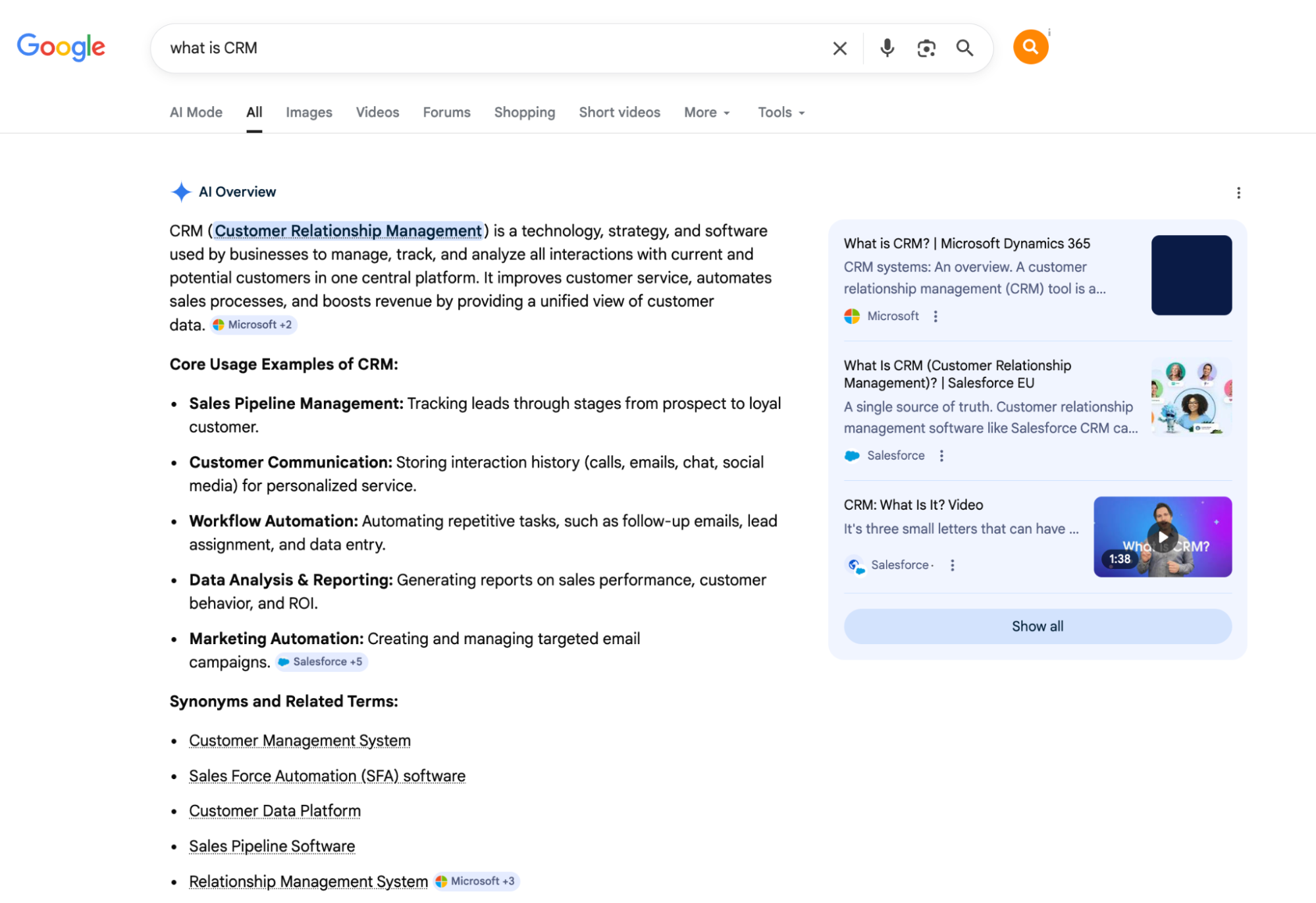Click the Show all button
The width and height of the screenshot is (1316, 903).
coord(1036,626)
